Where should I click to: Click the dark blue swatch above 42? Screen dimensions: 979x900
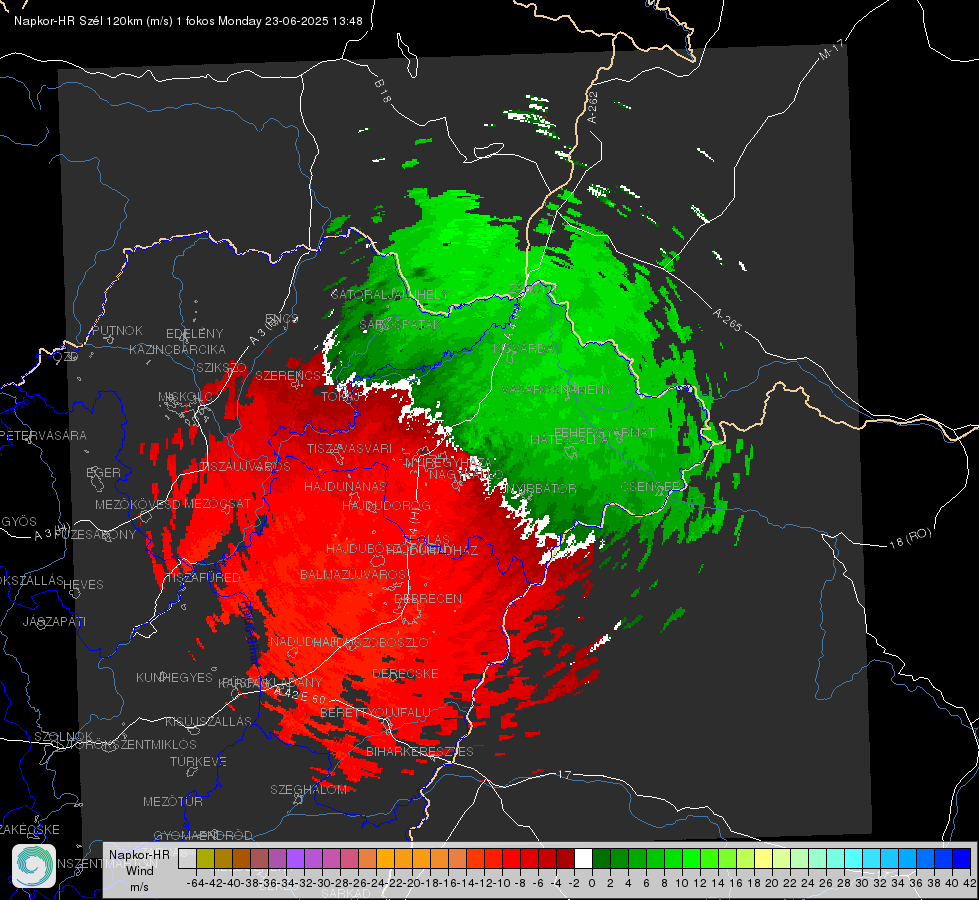[962, 858]
